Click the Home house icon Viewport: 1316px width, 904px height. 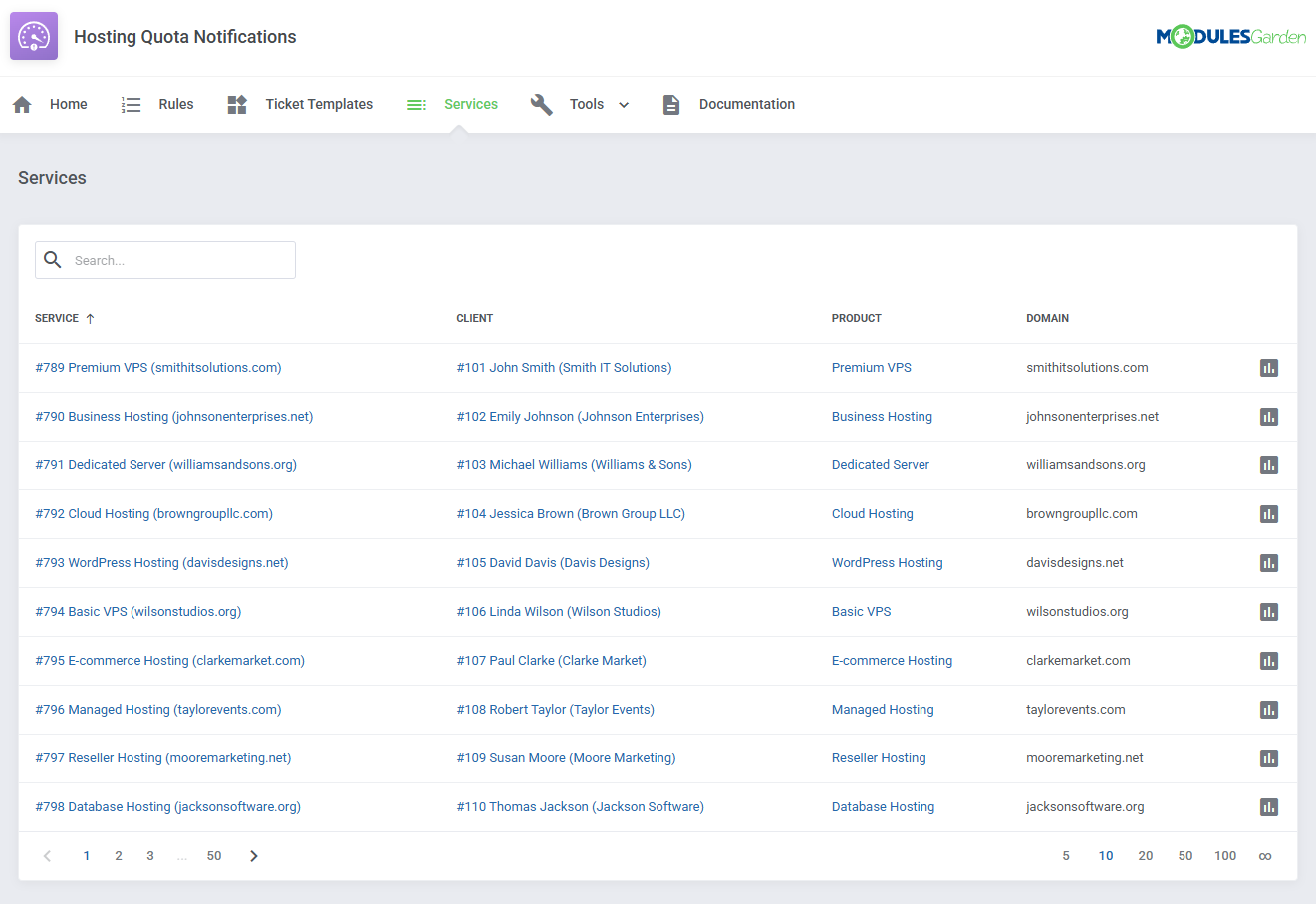(x=22, y=103)
